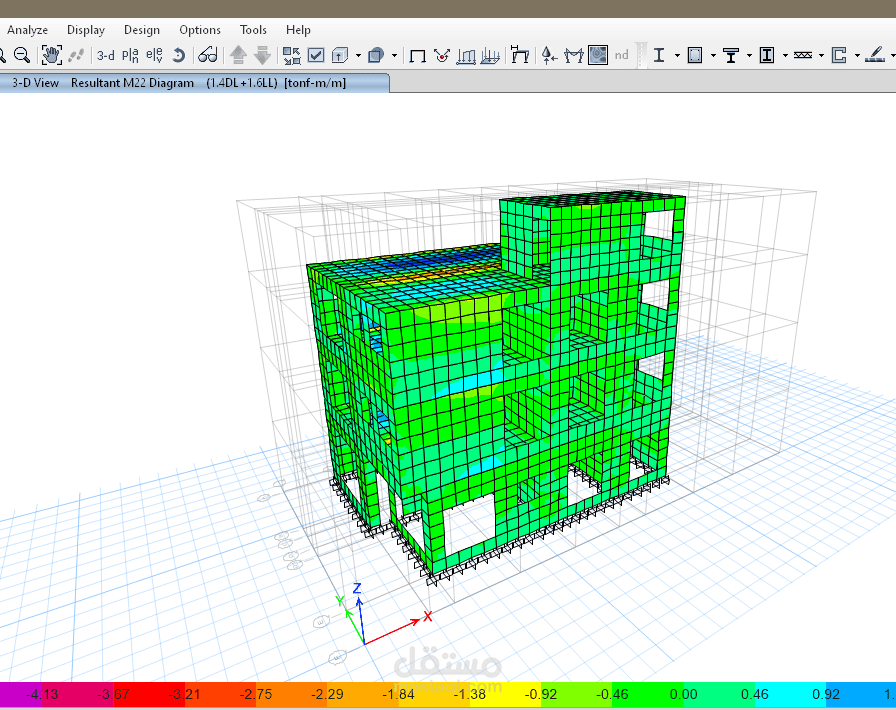
Task: Expand dropdown beside the shaded boxes icon
Action: 394,55
